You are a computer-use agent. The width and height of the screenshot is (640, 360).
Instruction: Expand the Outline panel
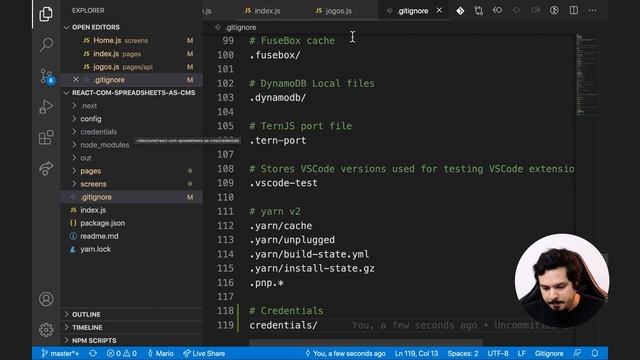click(x=132, y=315)
